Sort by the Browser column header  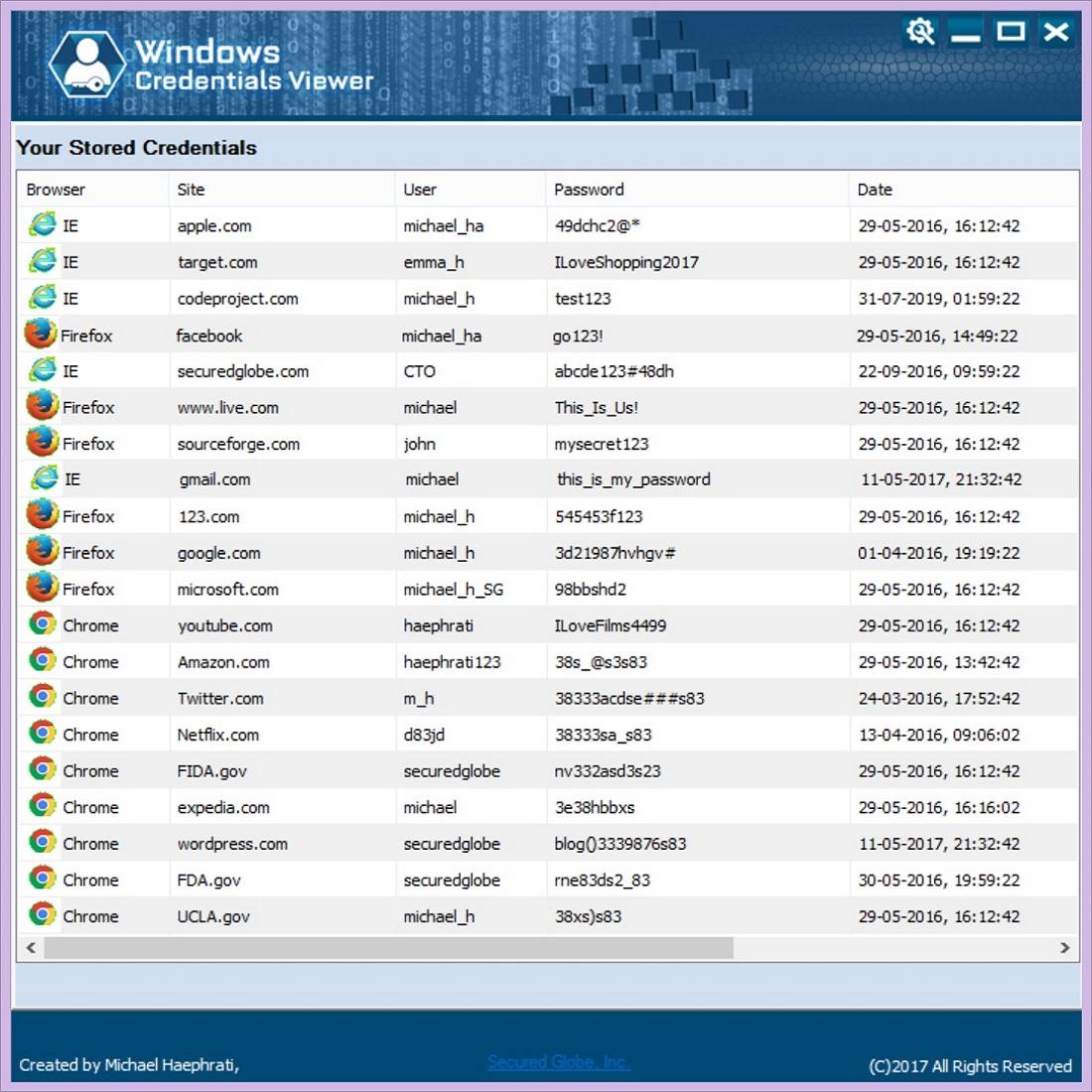pyautogui.click(x=92, y=190)
